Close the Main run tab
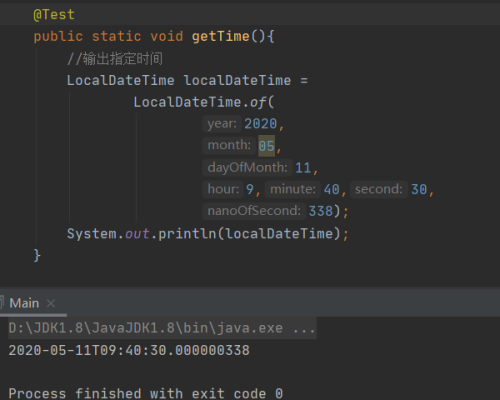500x400 pixels. (51, 303)
